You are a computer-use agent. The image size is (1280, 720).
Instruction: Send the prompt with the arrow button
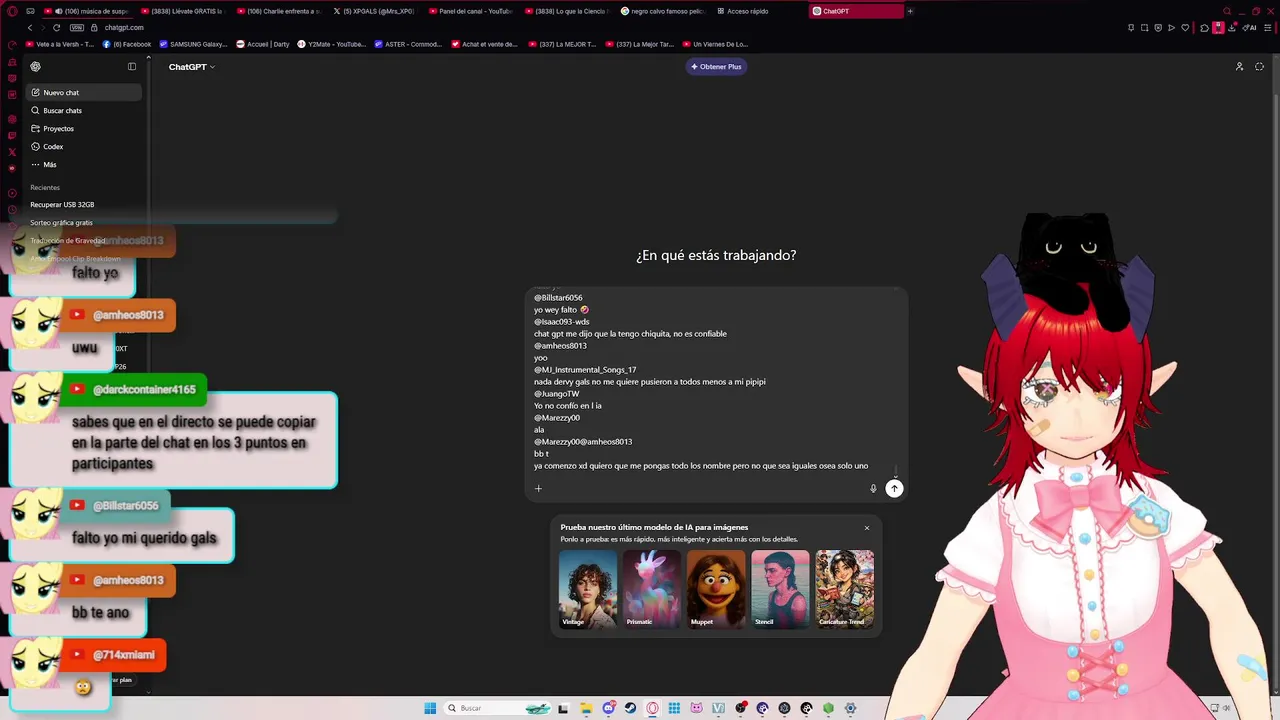pyautogui.click(x=894, y=489)
